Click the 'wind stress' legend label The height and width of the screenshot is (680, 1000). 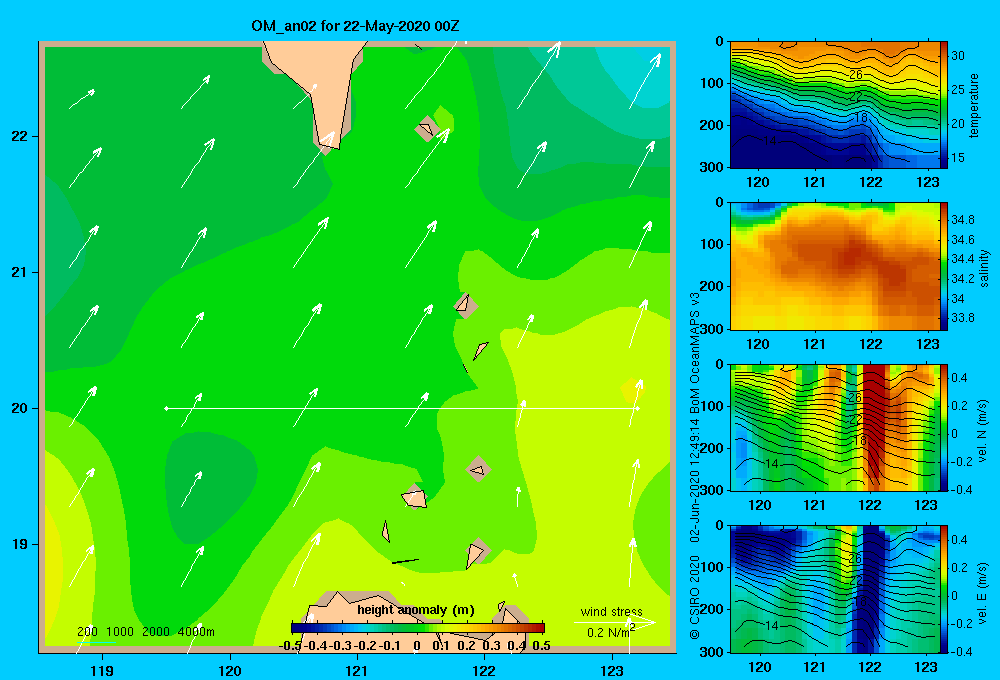click(612, 611)
